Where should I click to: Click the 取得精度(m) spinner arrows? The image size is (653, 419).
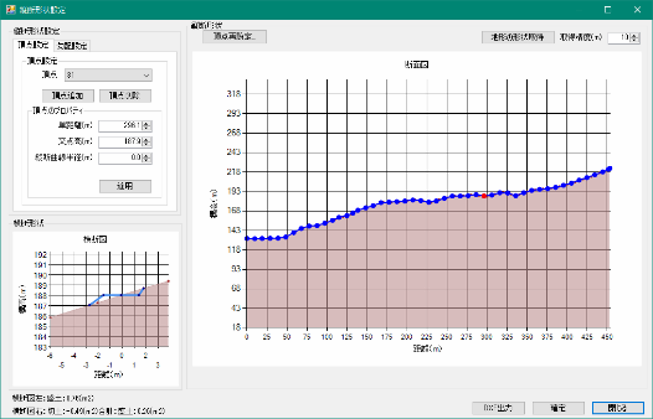point(634,38)
